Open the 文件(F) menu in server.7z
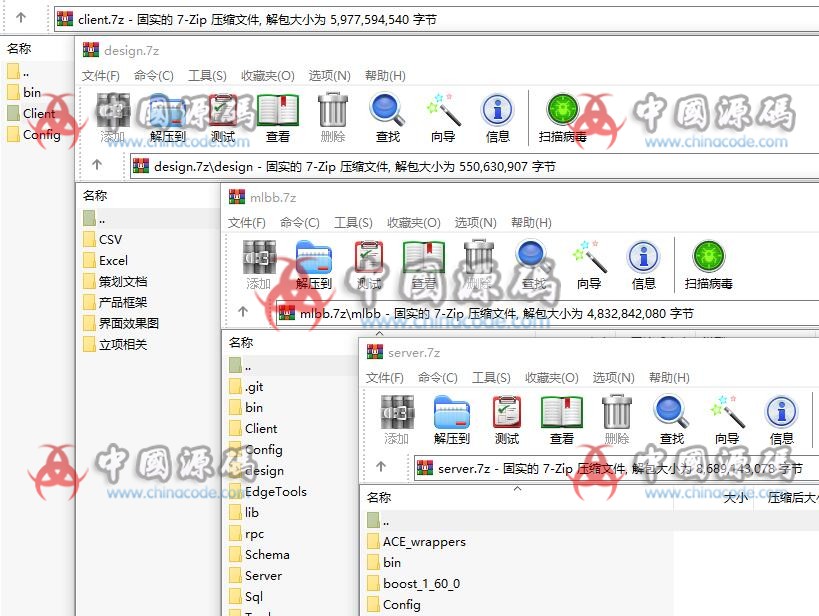 pos(385,378)
